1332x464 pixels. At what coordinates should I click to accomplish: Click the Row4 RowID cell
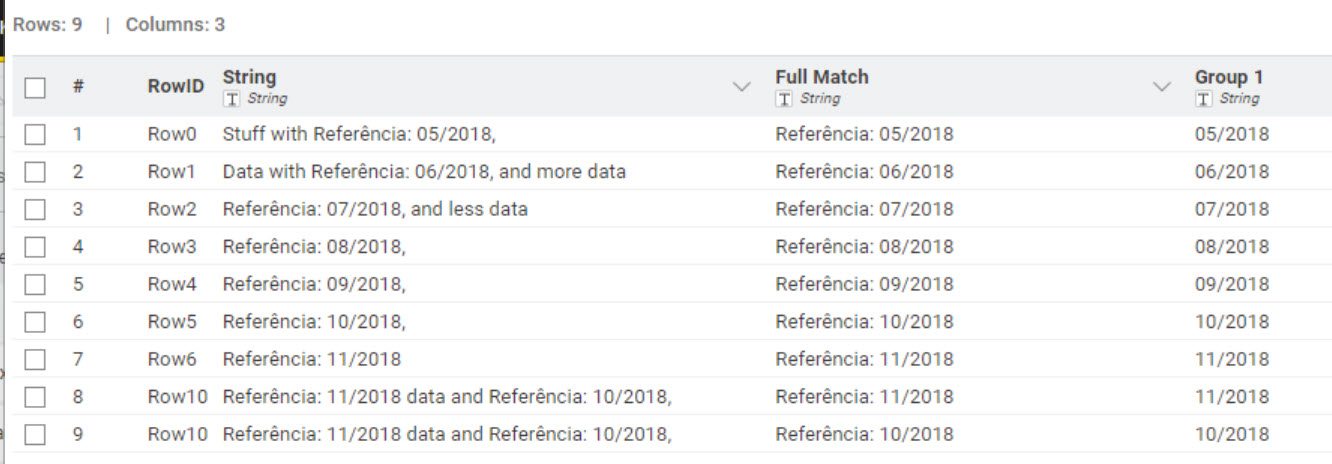[172, 284]
